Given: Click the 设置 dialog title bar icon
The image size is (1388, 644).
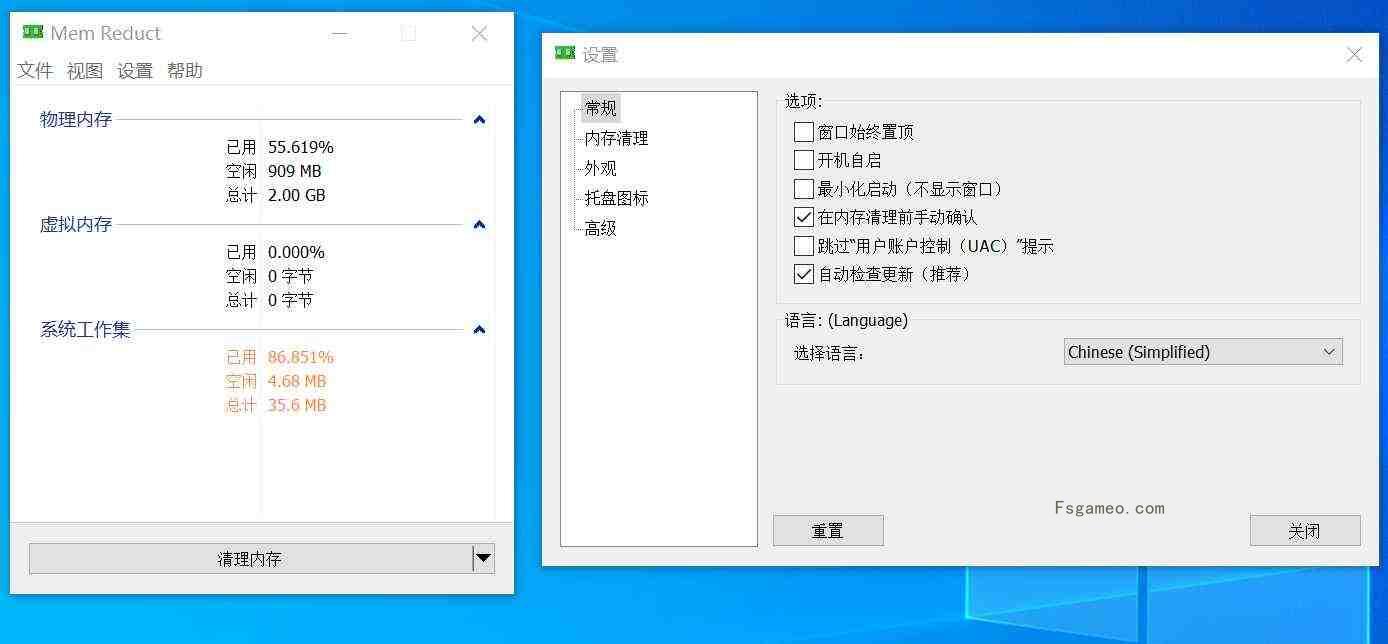Looking at the screenshot, I should [x=565, y=54].
